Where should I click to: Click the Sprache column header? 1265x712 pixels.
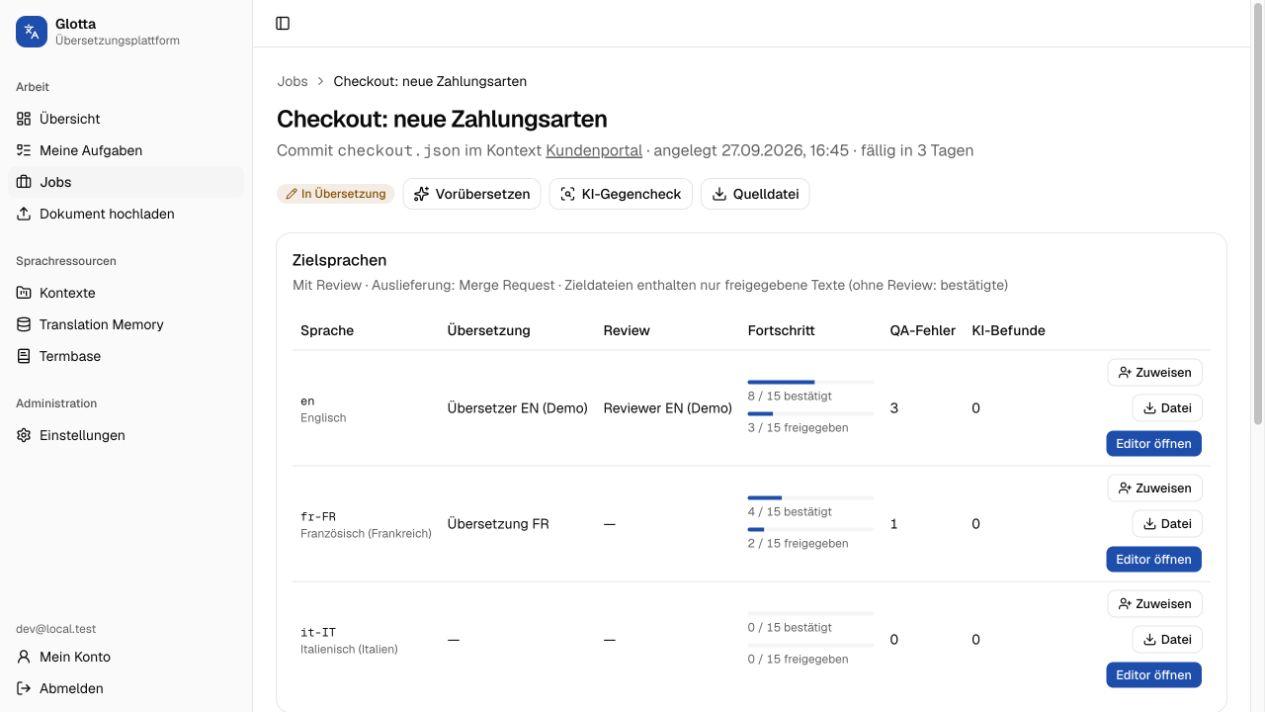pos(327,330)
